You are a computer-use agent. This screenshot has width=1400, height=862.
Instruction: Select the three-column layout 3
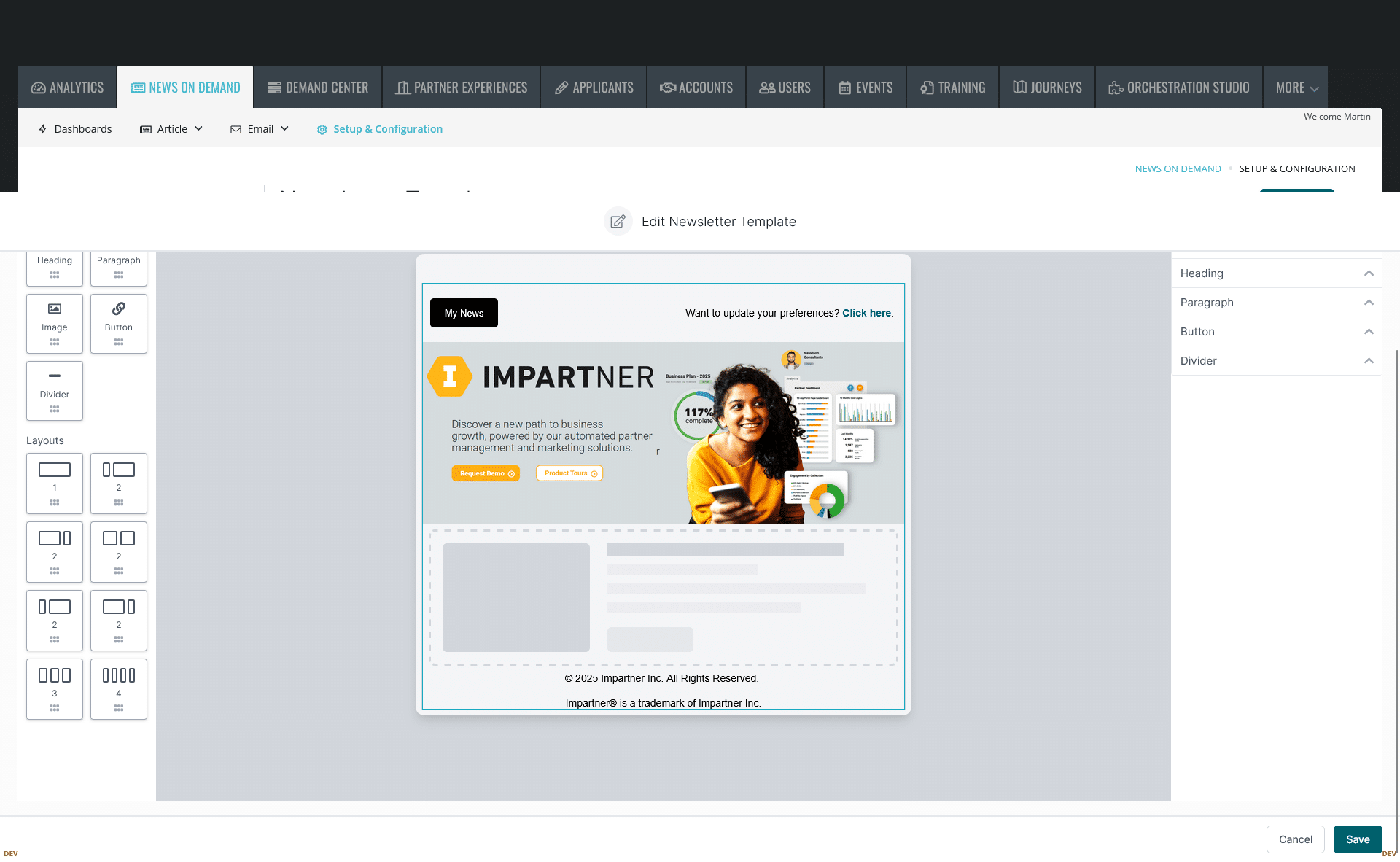coord(55,689)
